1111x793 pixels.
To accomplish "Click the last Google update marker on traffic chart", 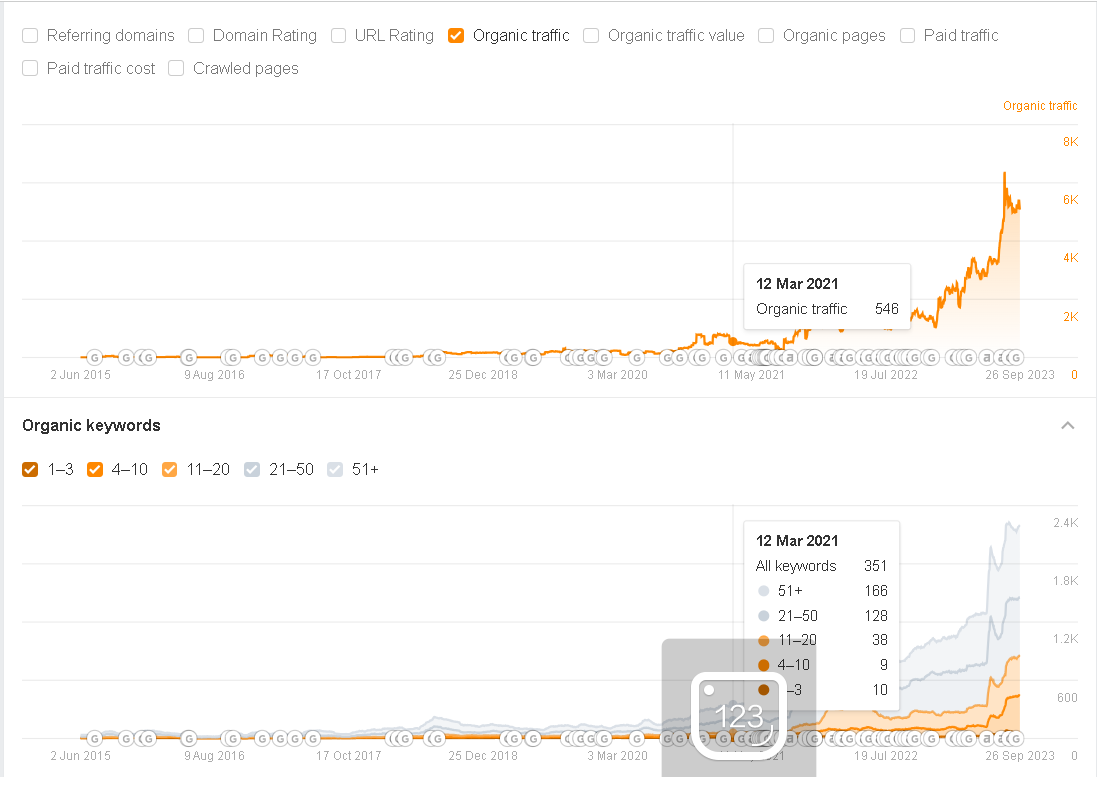I will (x=1014, y=357).
